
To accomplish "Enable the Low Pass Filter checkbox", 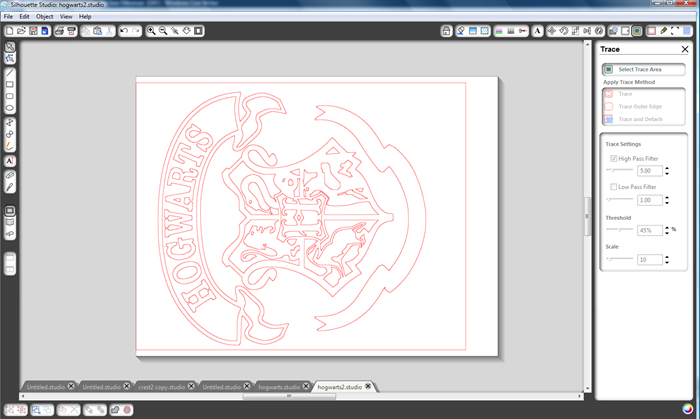I will tap(613, 187).
